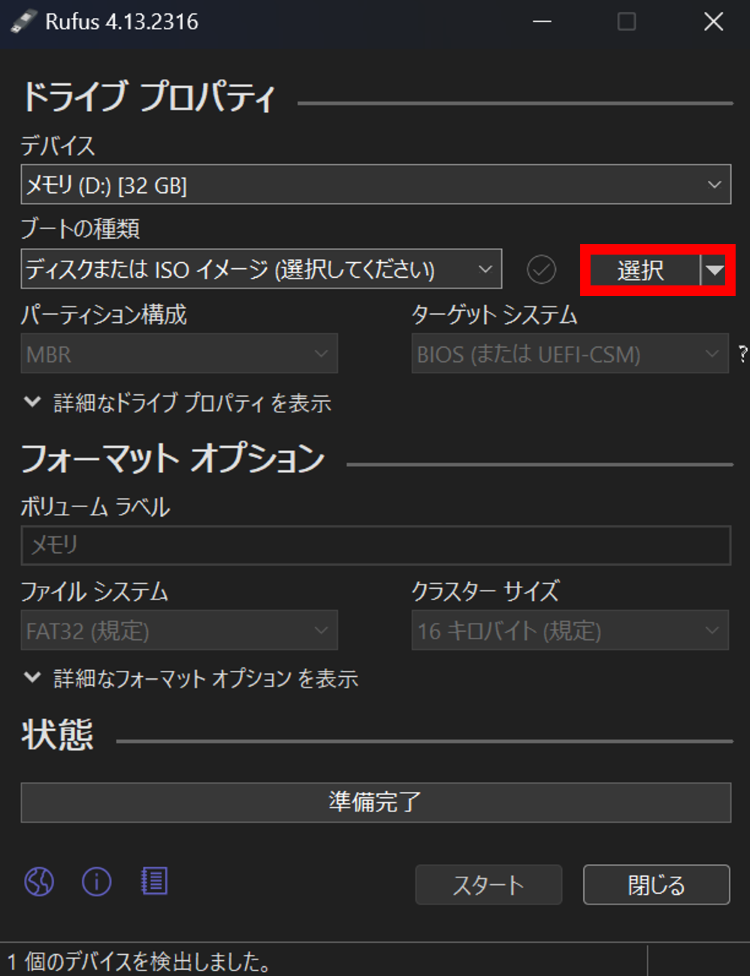Click the 閉じる button
The width and height of the screenshot is (750, 976).
click(657, 884)
